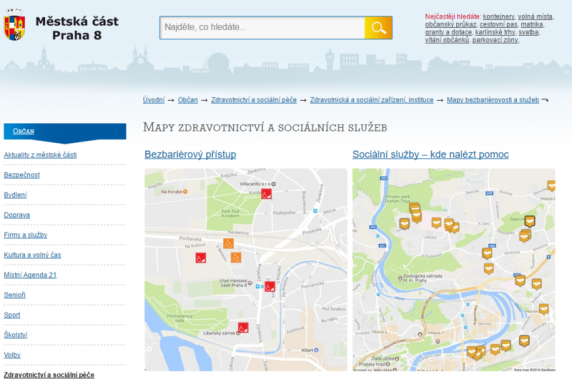Viewport: 572px width, 384px height.
Task: Click the red marker beside Úřad městské části
Action: [x=270, y=287]
